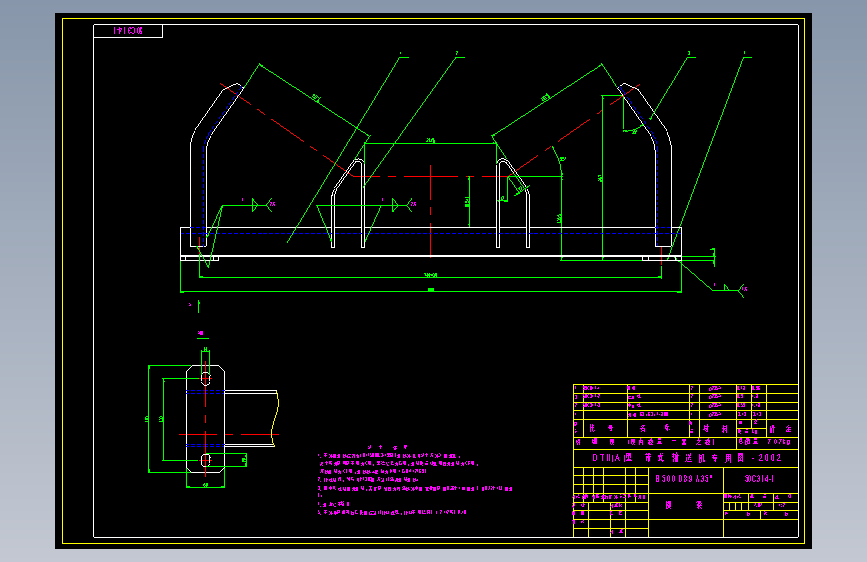Click the specification text starting with "B500"
The image size is (867, 562).
click(684, 479)
